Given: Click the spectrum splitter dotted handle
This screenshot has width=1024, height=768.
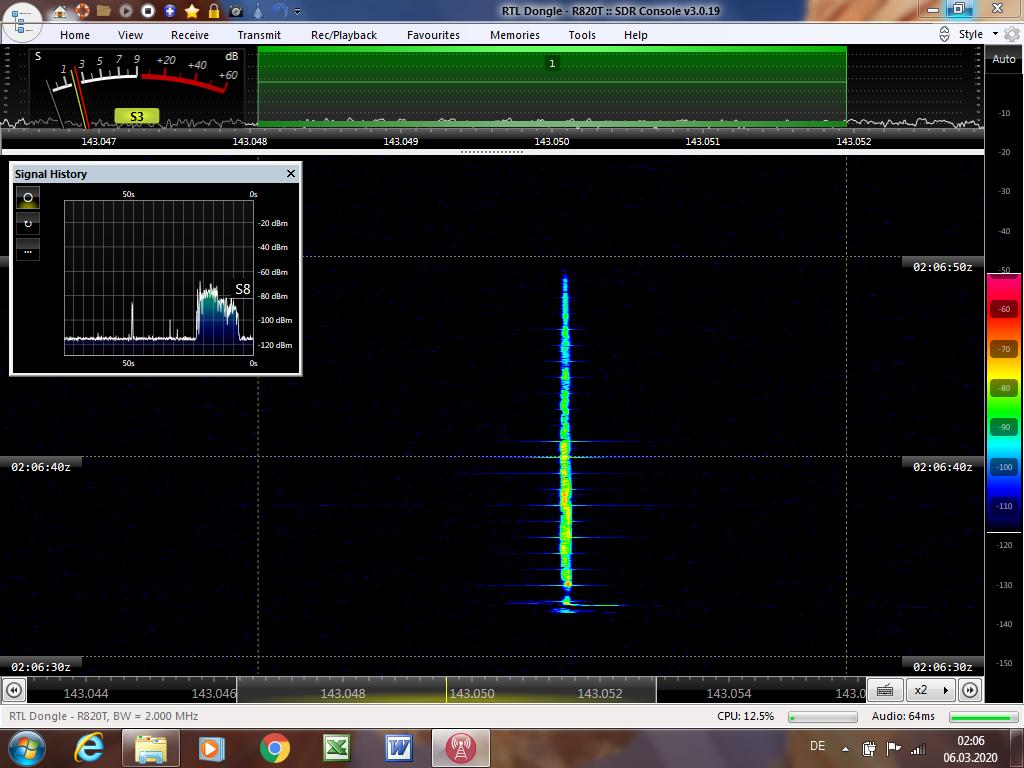Looking at the screenshot, I should (x=492, y=152).
